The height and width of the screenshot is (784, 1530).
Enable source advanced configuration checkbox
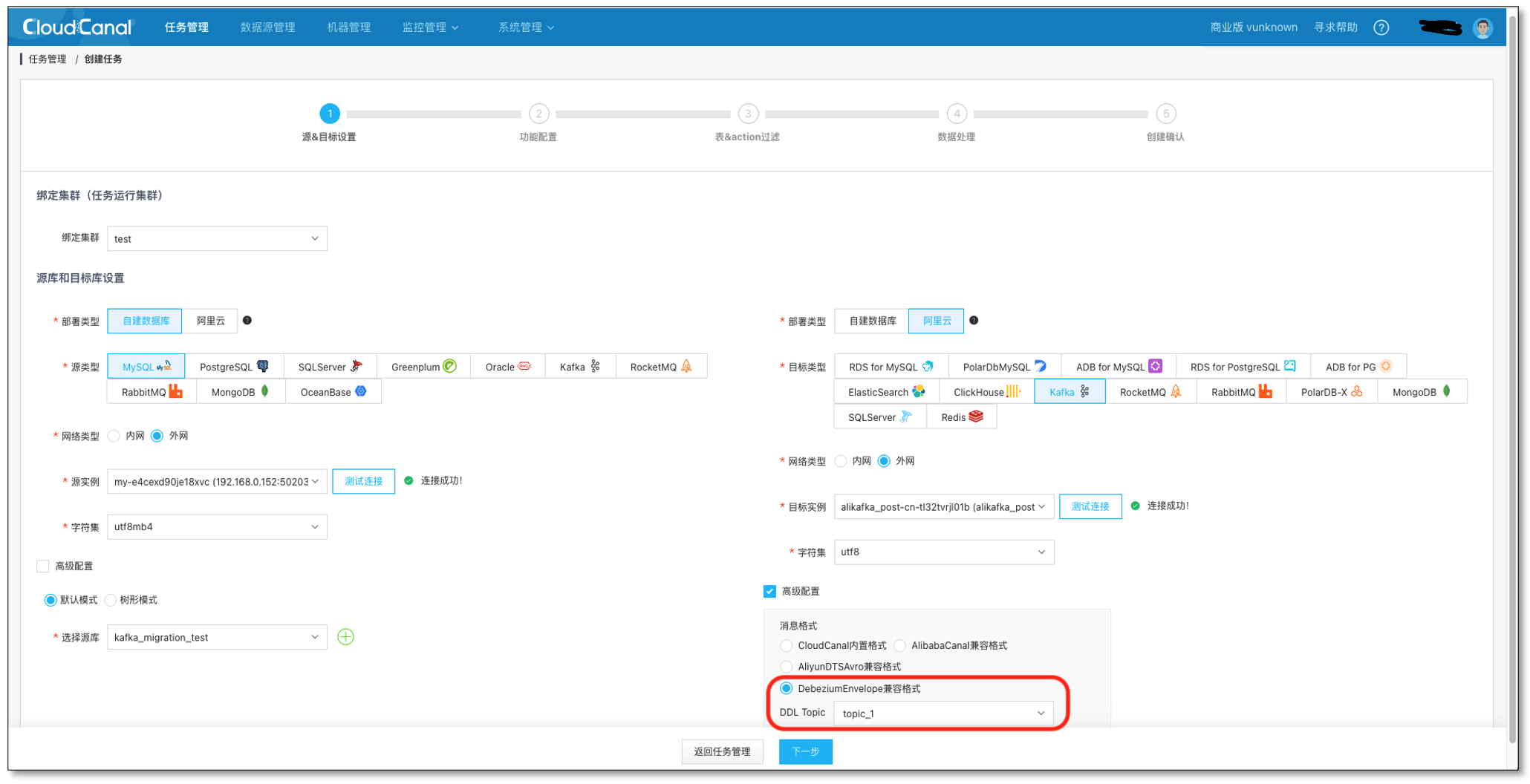coord(43,566)
